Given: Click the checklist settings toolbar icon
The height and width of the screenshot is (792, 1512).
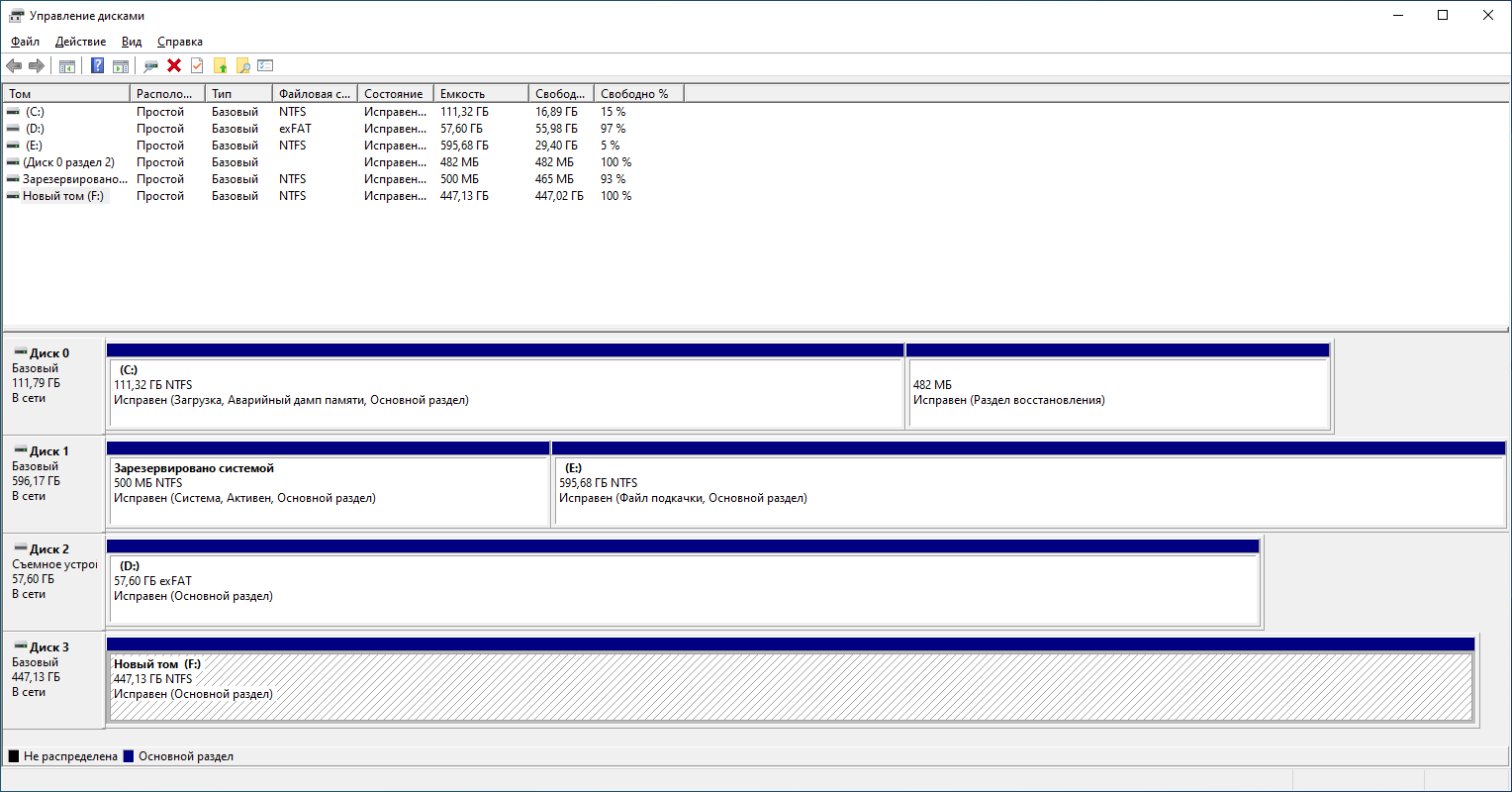Looking at the screenshot, I should tap(265, 65).
